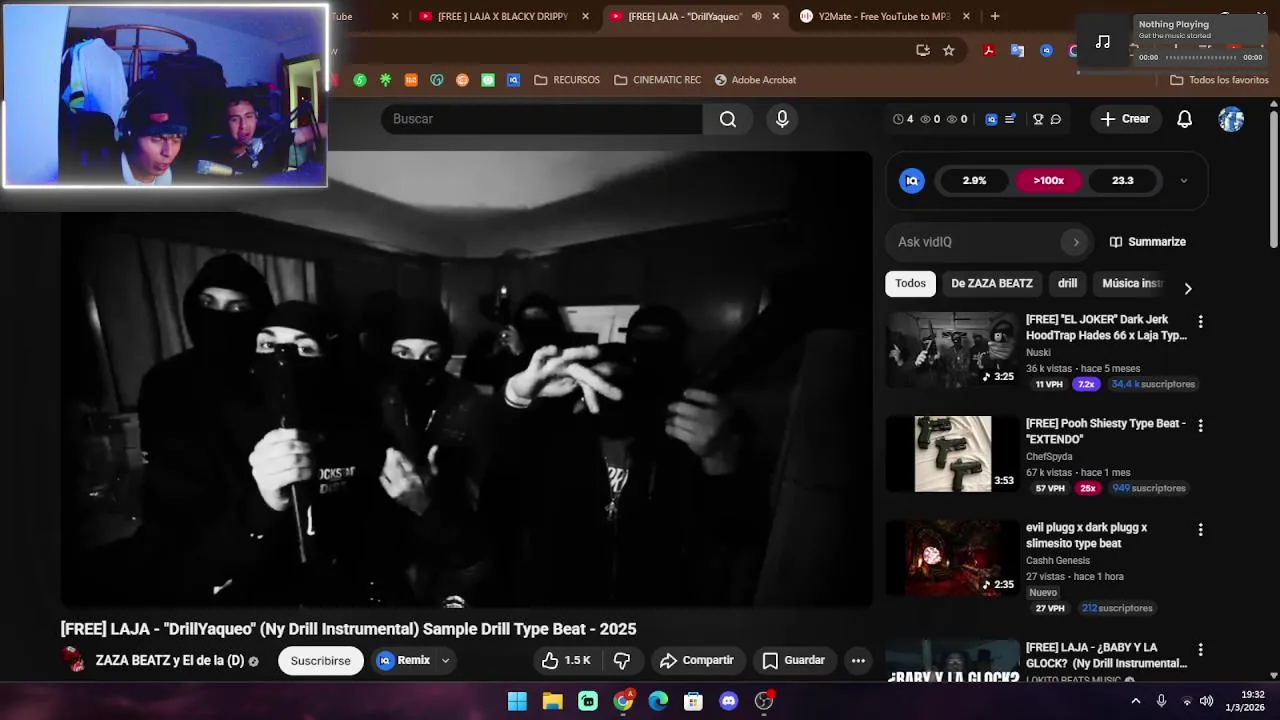Open Google Translate extension icon
Screen dimensions: 1280x720
pos(1017,50)
